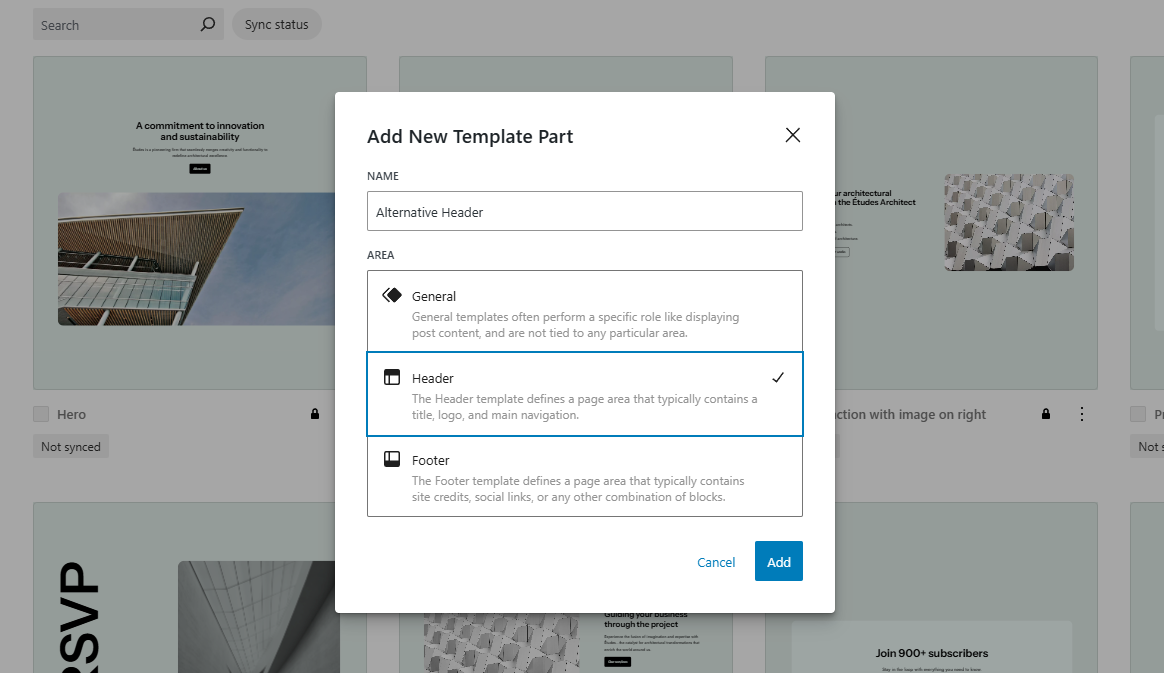Click the Cancel link
The height and width of the screenshot is (673, 1164).
coord(716,562)
